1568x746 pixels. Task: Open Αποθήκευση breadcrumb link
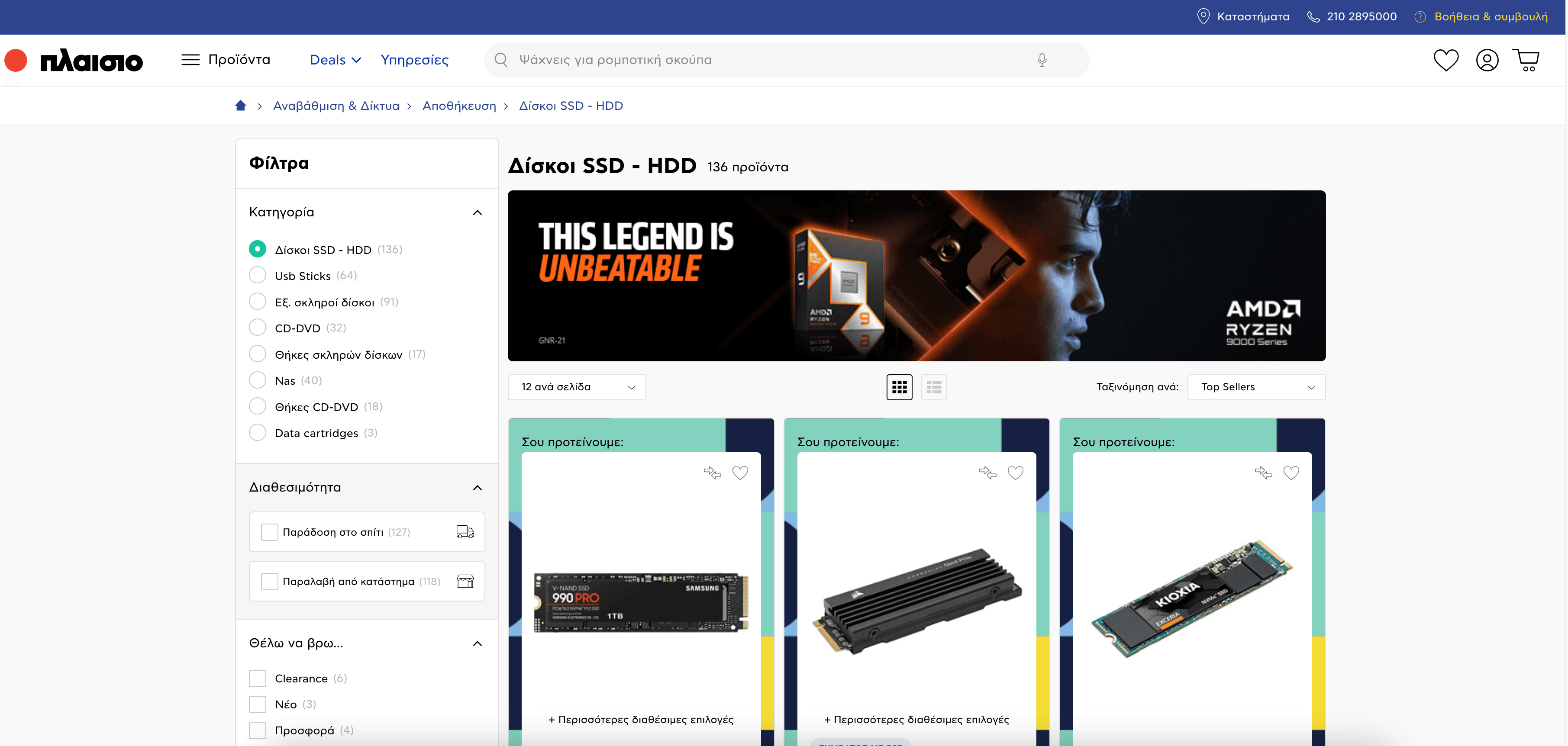coord(459,106)
